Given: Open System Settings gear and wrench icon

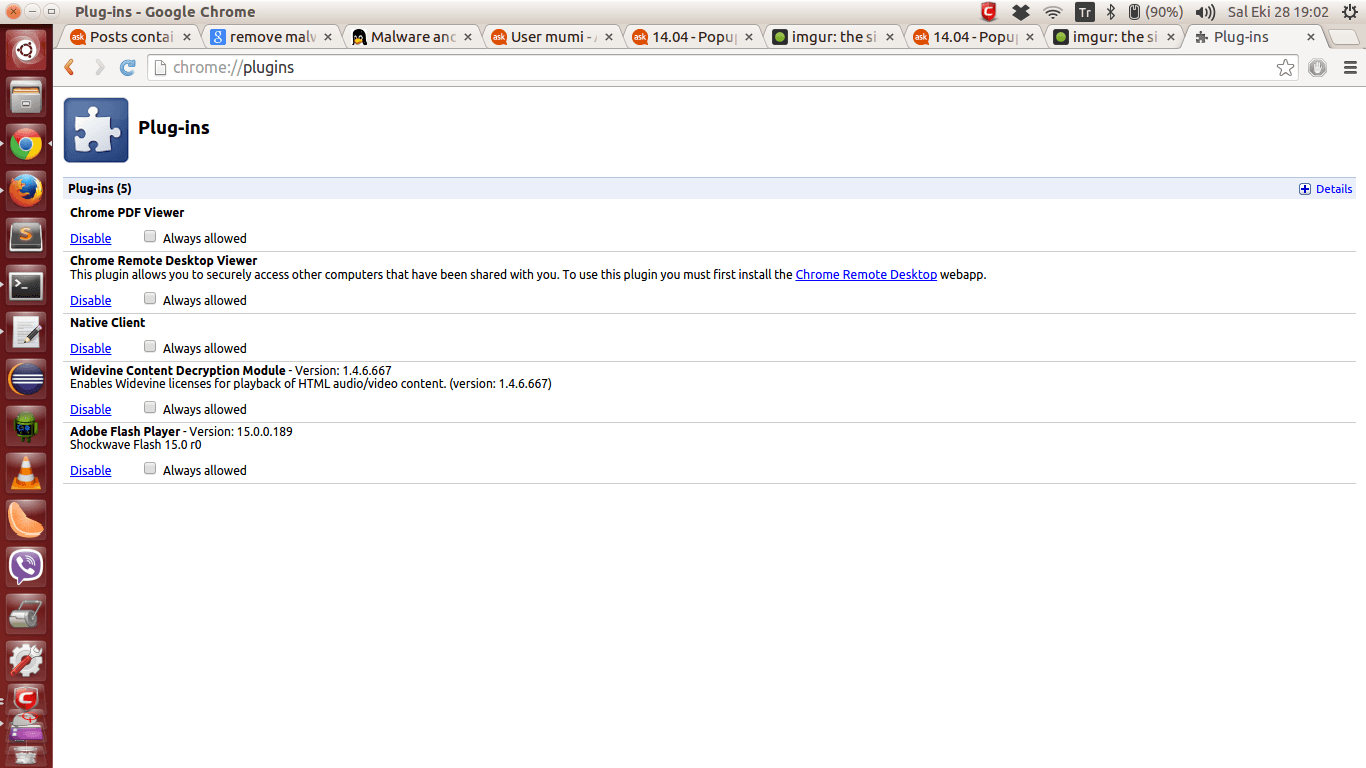Looking at the screenshot, I should click(26, 661).
